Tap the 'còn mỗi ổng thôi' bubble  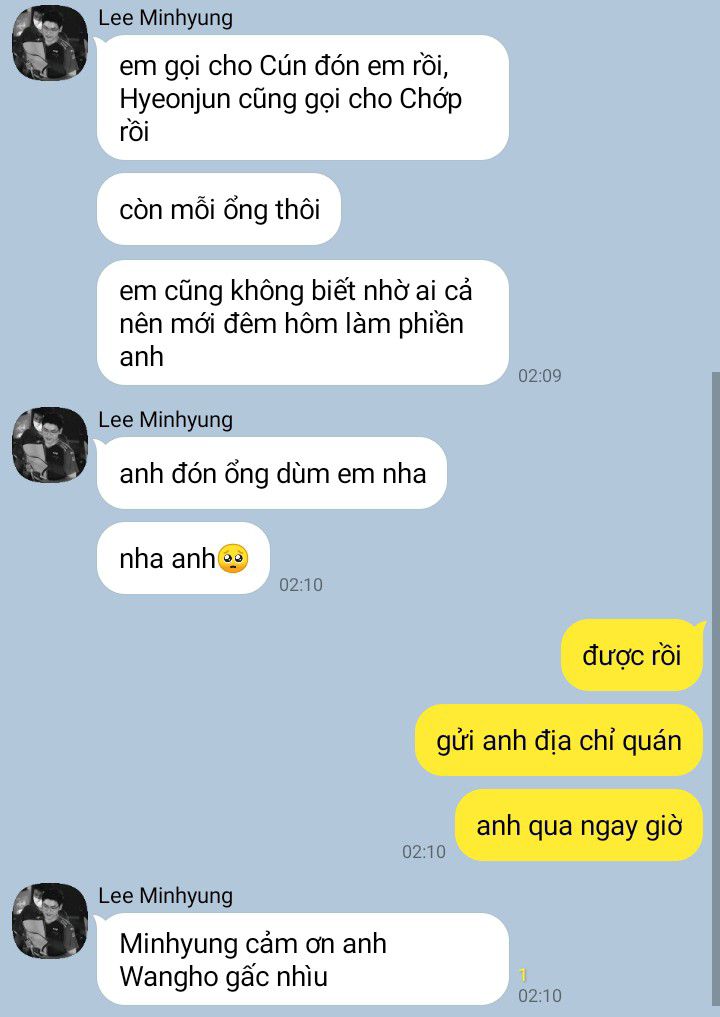tap(219, 209)
